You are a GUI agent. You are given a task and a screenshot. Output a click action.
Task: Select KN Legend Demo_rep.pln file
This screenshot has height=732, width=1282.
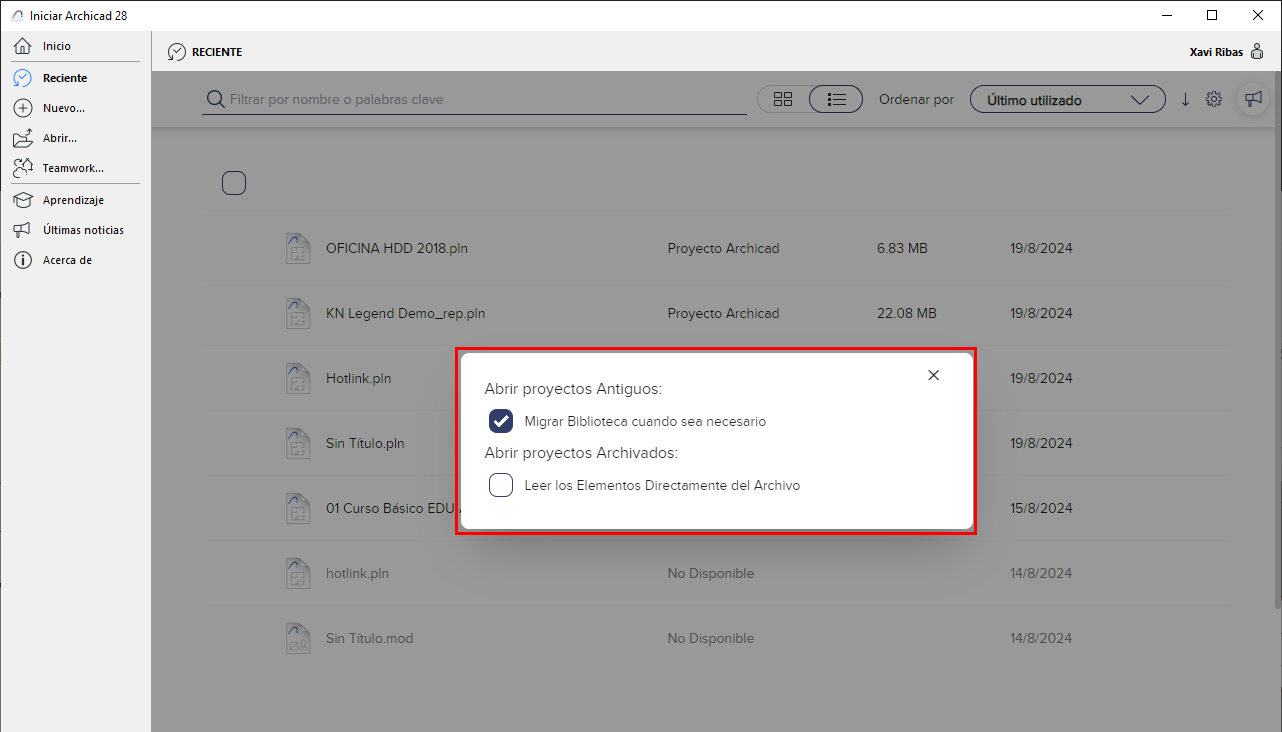[x=405, y=313]
